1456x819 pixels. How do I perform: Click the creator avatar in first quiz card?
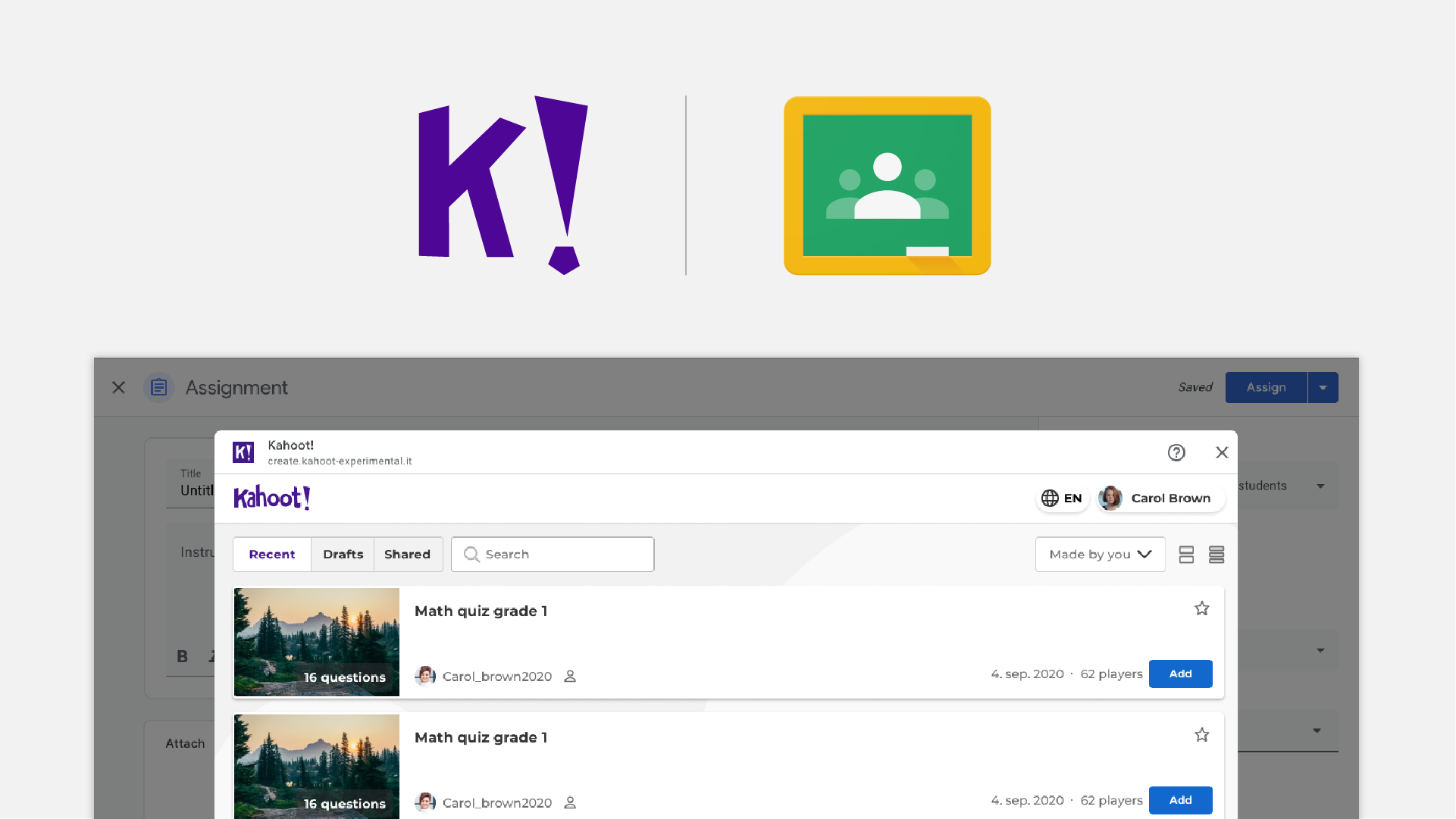click(425, 676)
